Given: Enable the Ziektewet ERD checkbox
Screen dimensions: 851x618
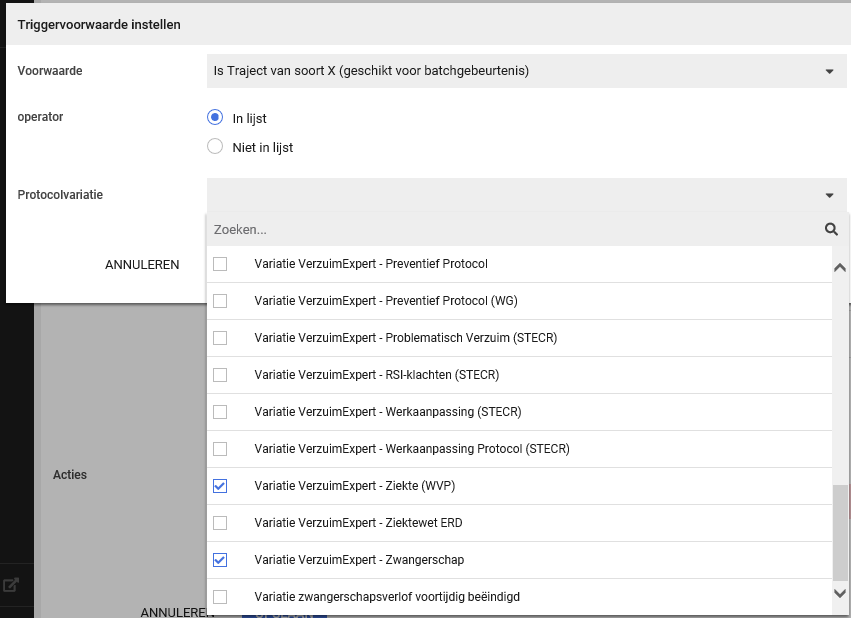Looking at the screenshot, I should pos(220,523).
